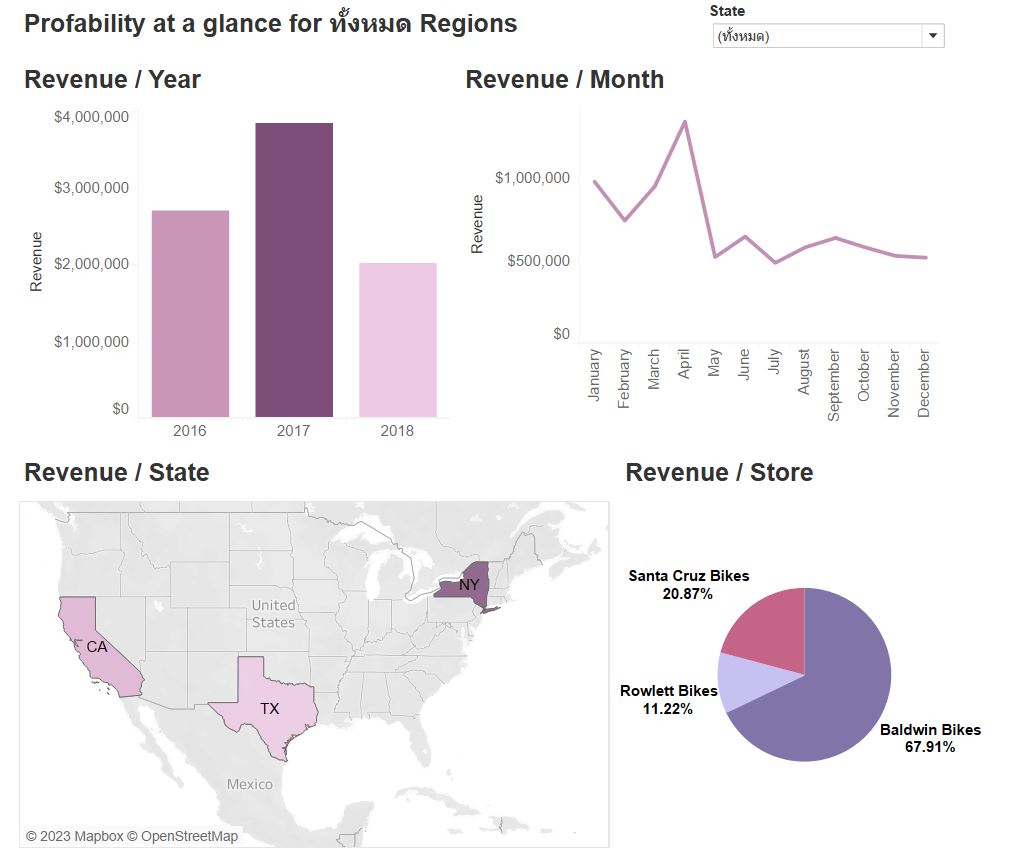Open the State filter dropdown arrow
The height and width of the screenshot is (854, 1028).
[932, 36]
